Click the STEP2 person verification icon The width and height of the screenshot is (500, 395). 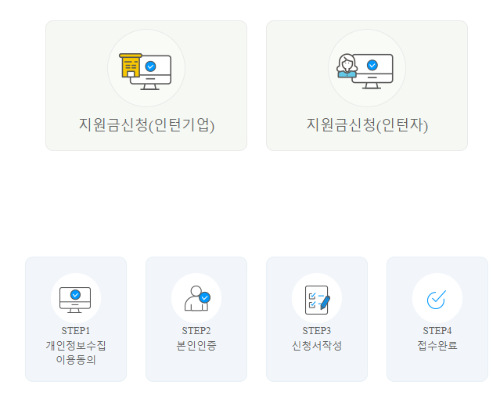pyautogui.click(x=197, y=298)
